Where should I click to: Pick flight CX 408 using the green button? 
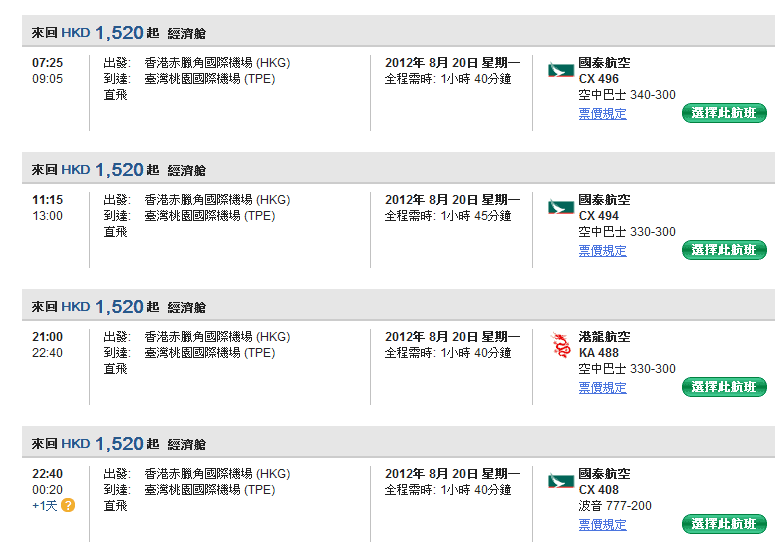point(724,524)
